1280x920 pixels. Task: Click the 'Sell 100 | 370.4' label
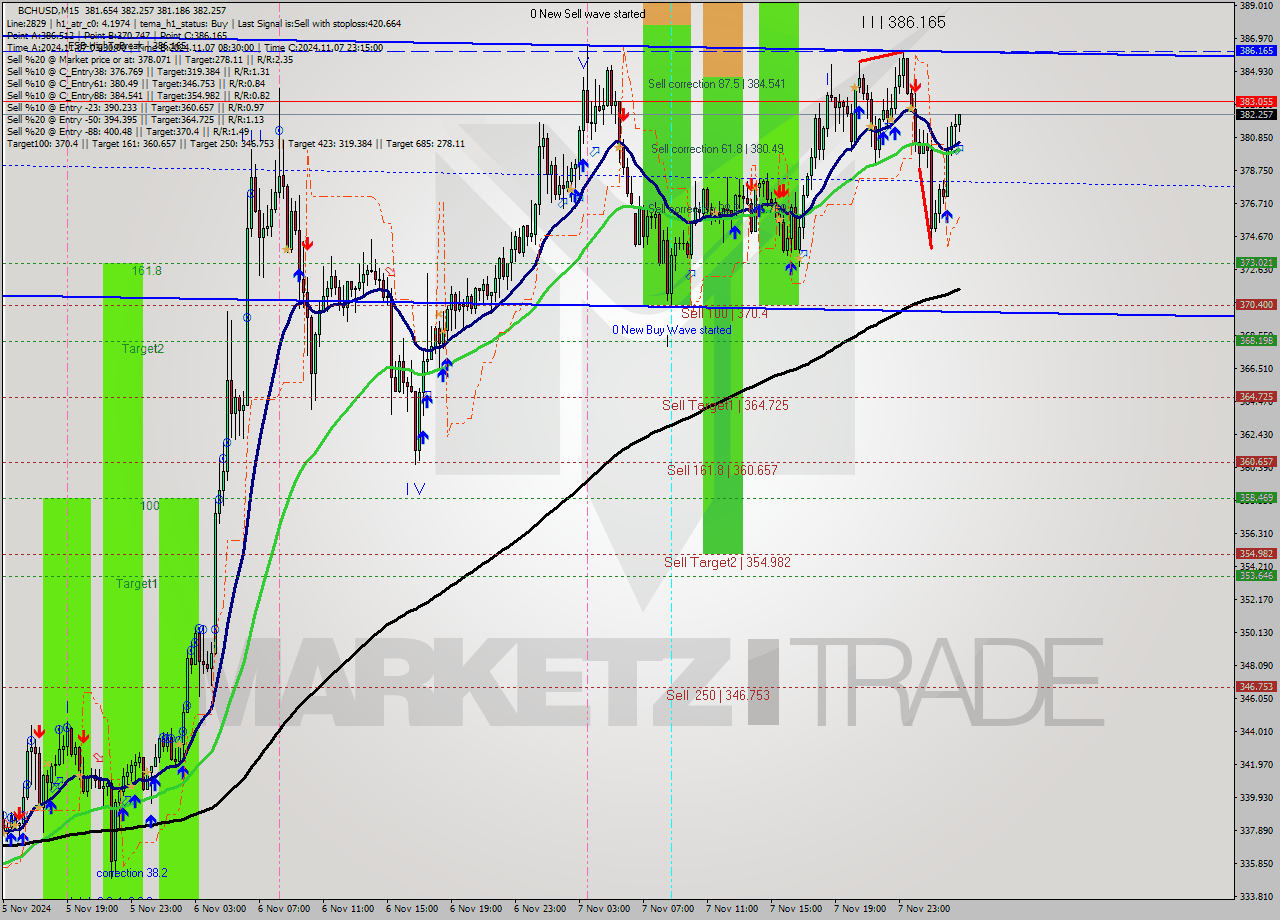tap(724, 313)
